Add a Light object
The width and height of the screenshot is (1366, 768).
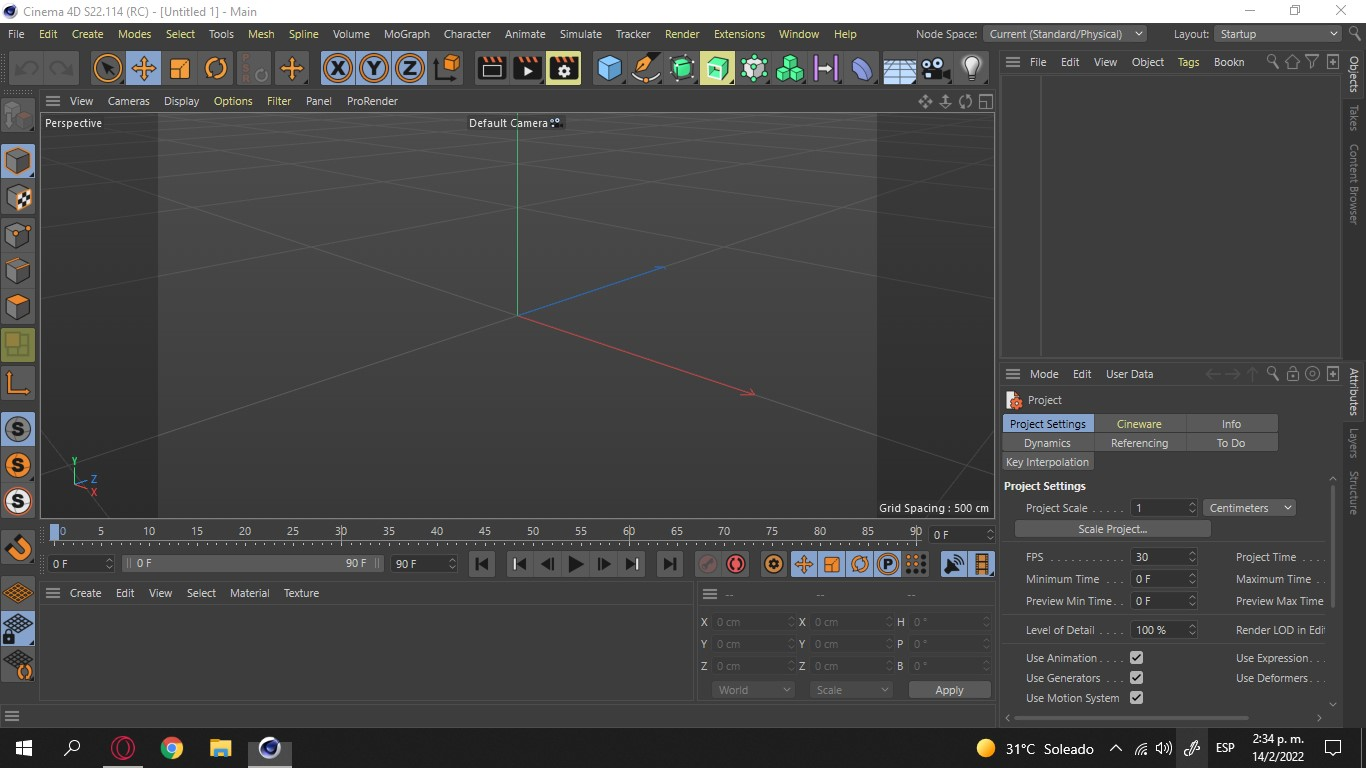pos(971,68)
